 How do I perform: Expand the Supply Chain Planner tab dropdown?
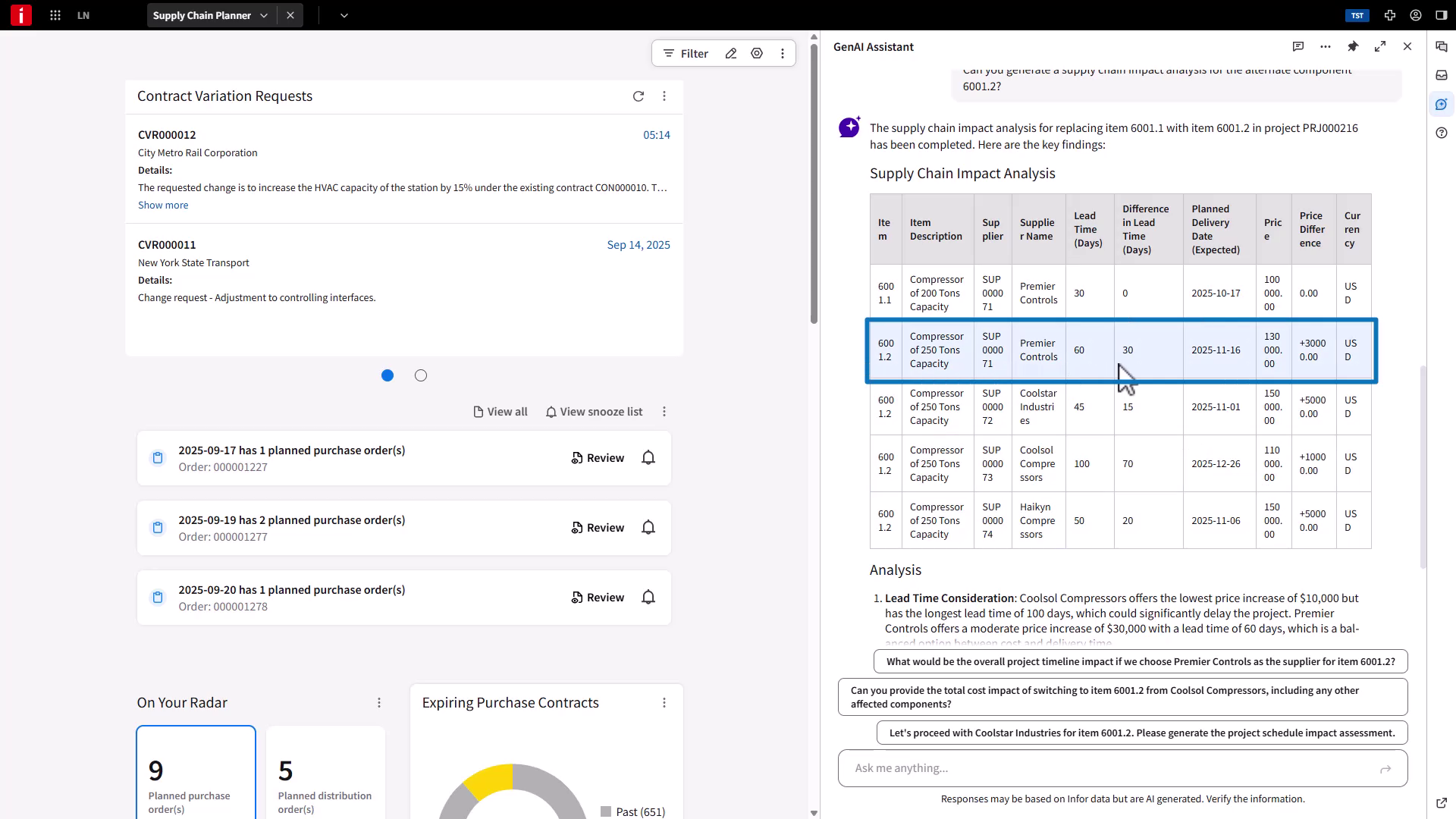pyautogui.click(x=263, y=15)
